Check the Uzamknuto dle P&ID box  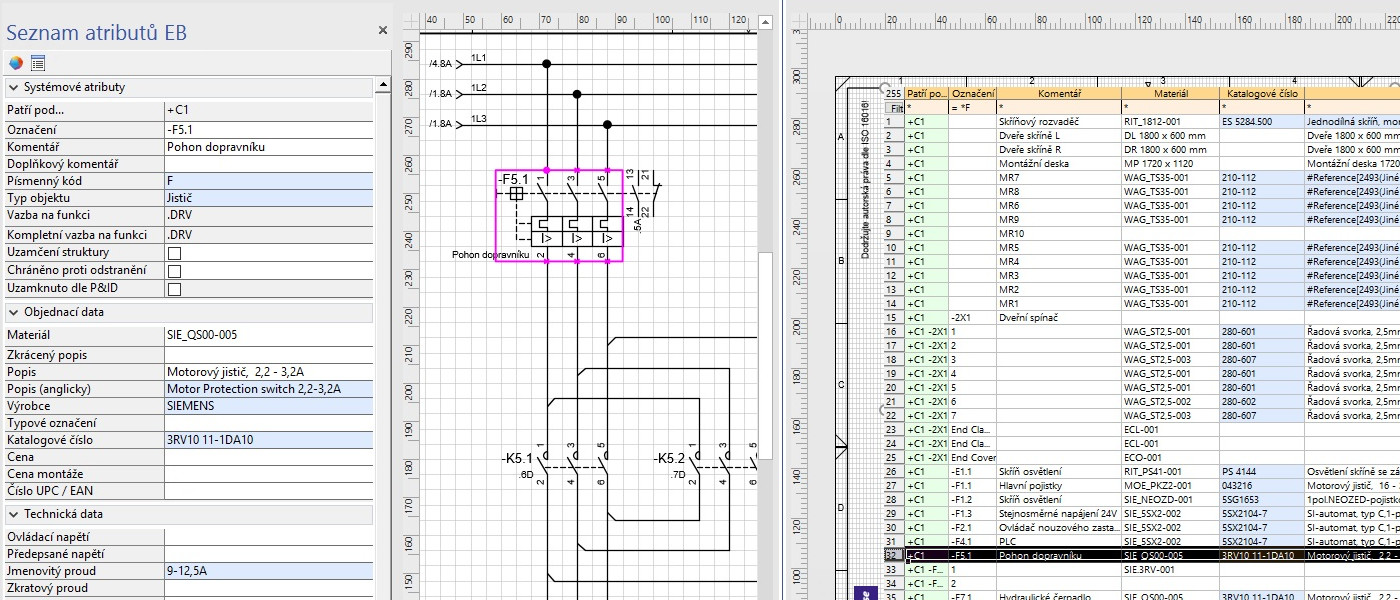pos(174,289)
